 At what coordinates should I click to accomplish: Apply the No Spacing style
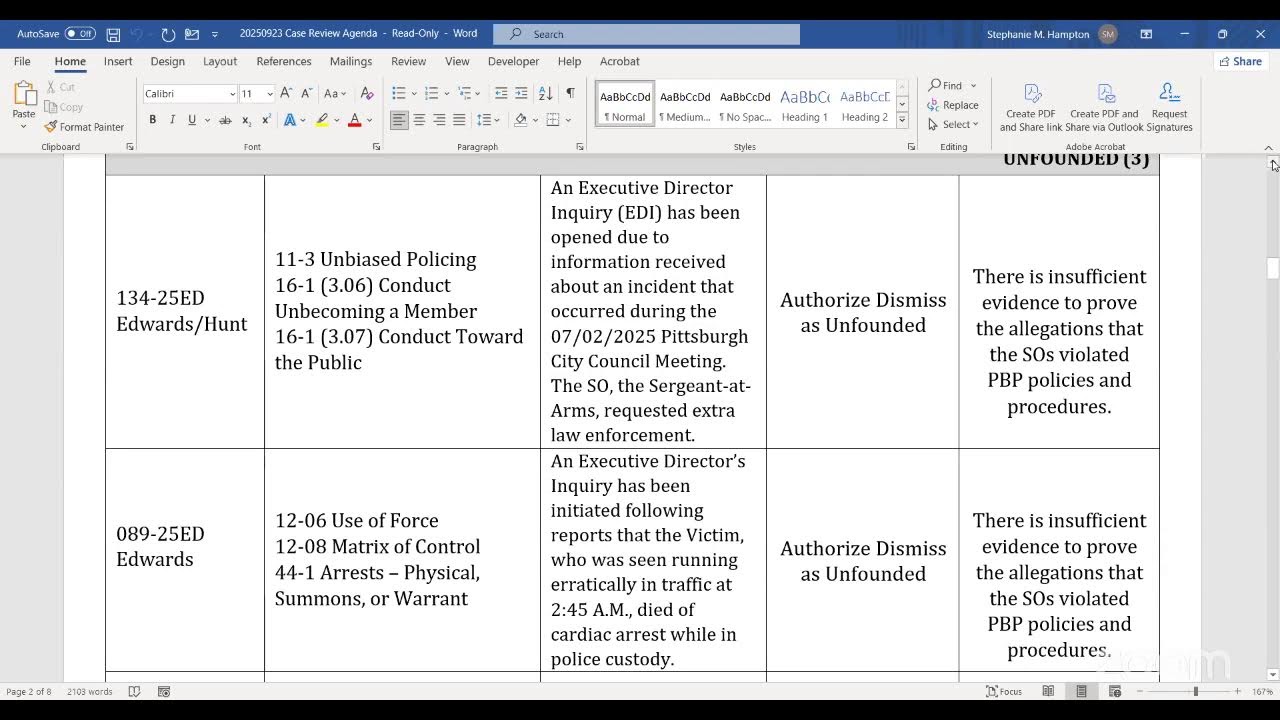point(745,105)
